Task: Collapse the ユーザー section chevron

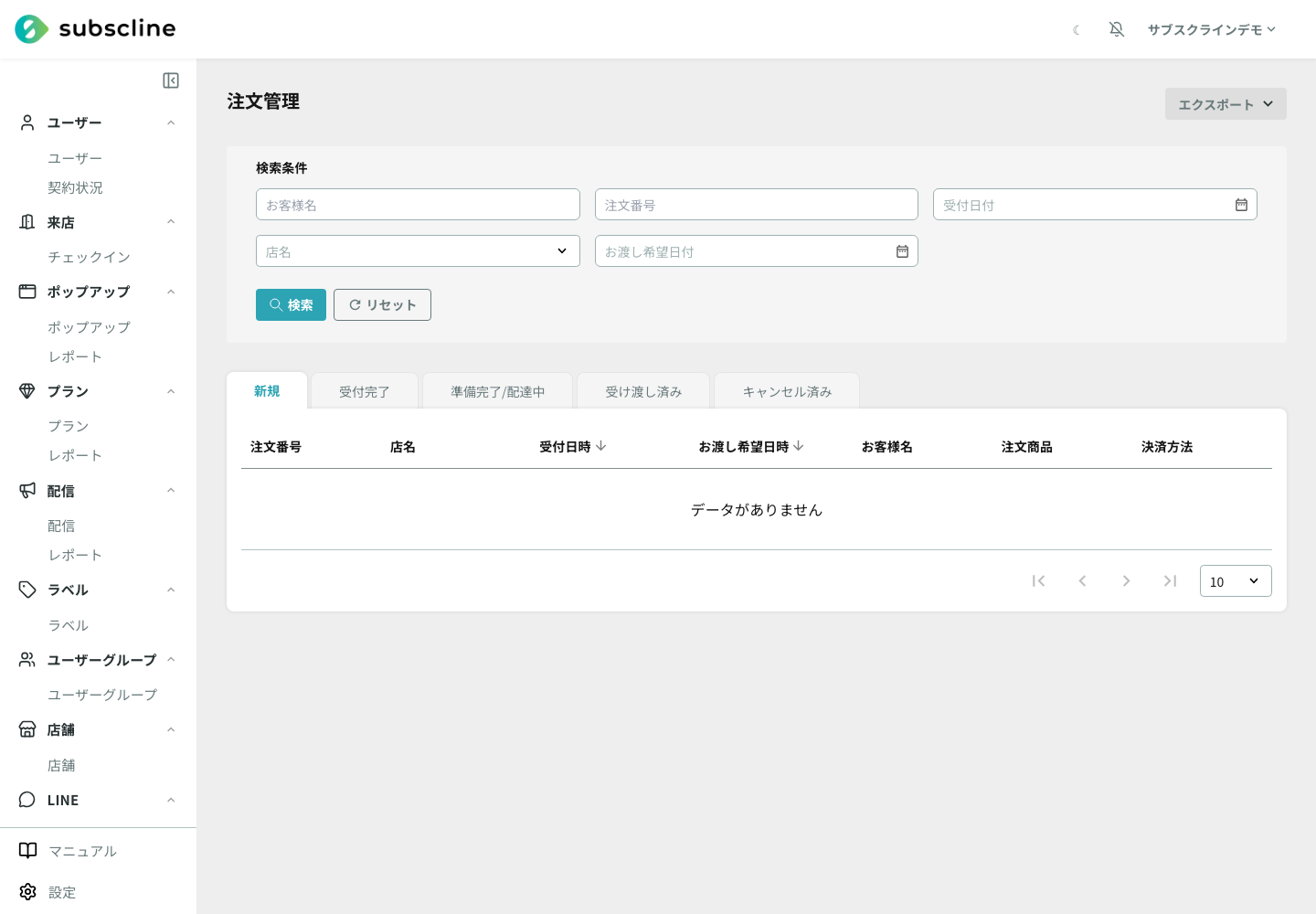Action: click(x=171, y=122)
